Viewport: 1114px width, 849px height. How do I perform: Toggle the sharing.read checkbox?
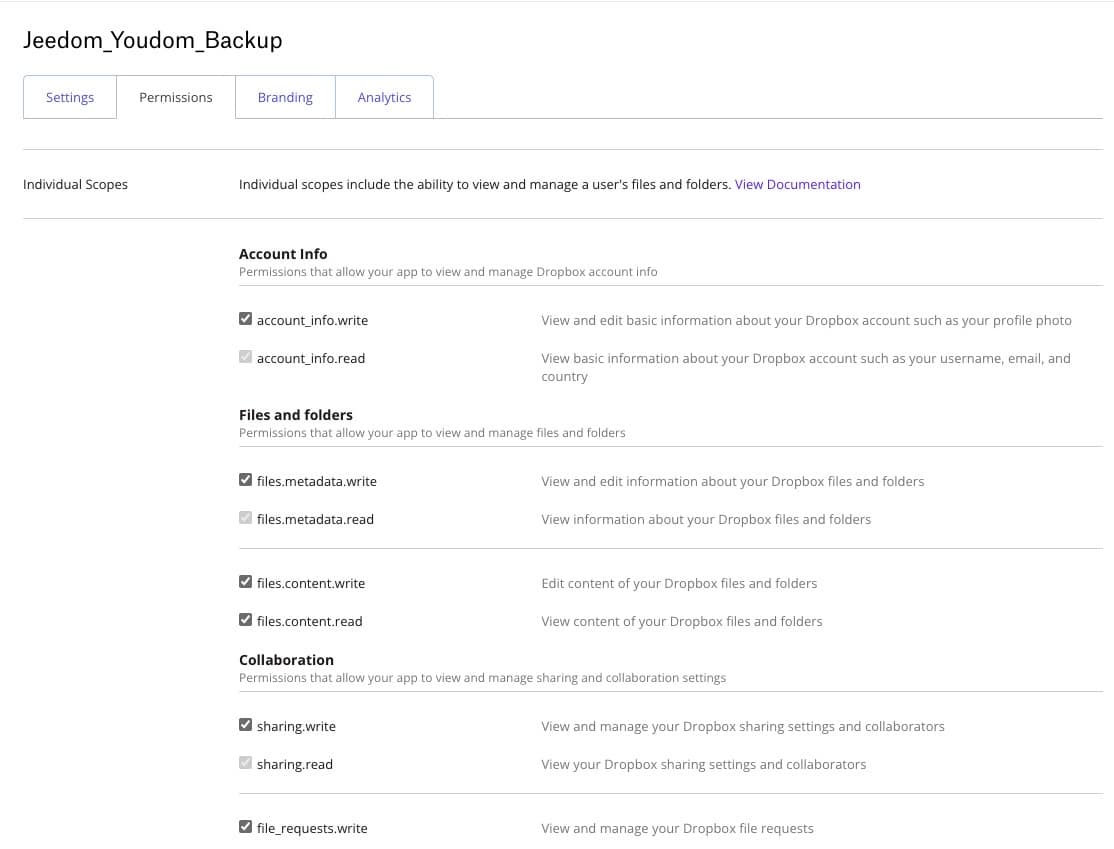[x=246, y=763]
